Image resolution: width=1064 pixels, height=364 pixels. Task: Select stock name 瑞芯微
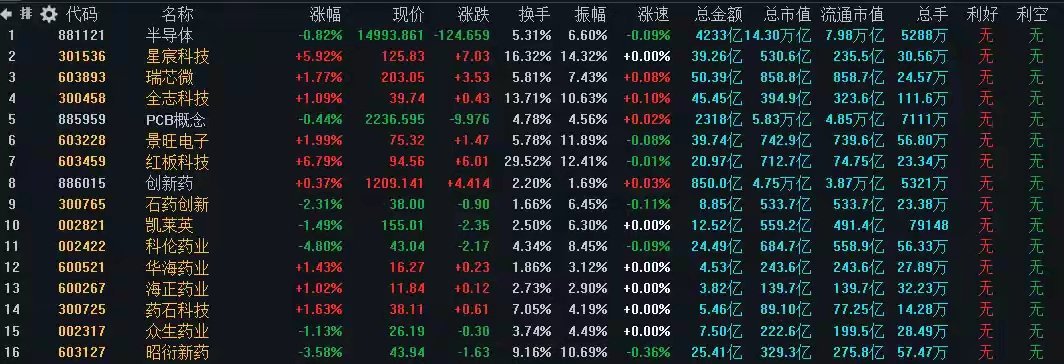pyautogui.click(x=170, y=77)
